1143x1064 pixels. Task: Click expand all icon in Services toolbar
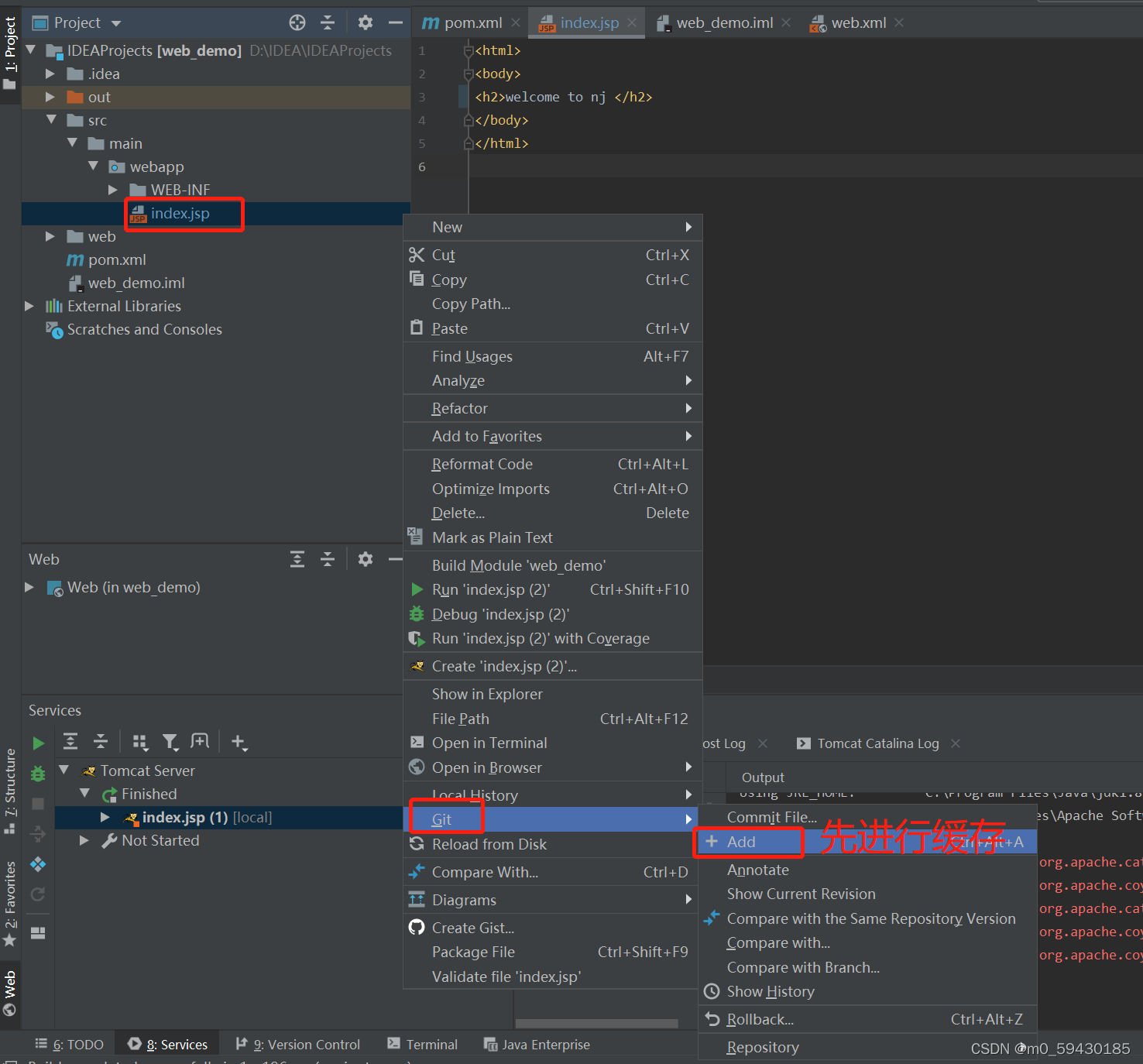[70, 742]
